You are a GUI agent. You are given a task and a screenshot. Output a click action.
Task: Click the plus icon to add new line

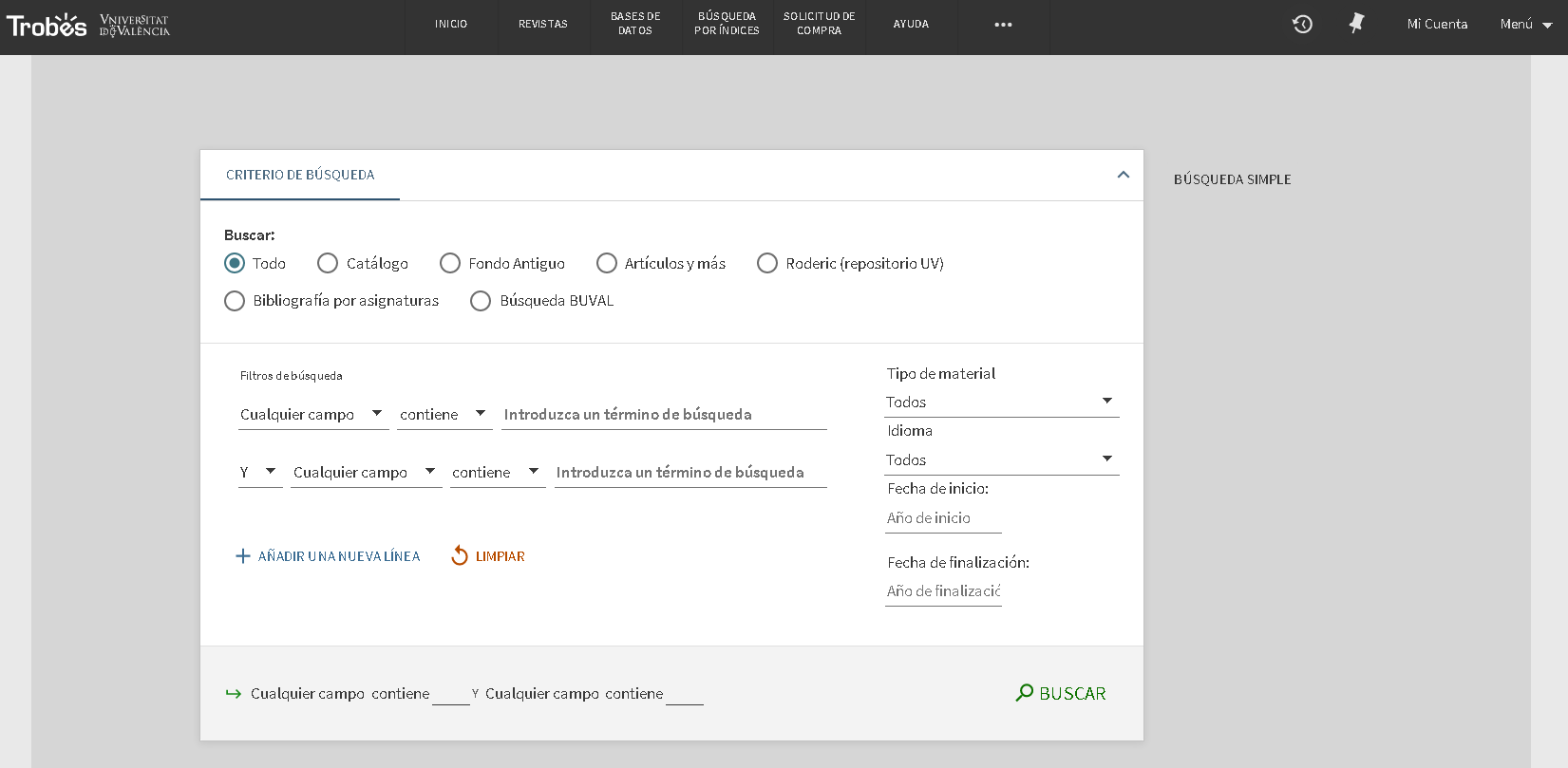coord(243,556)
